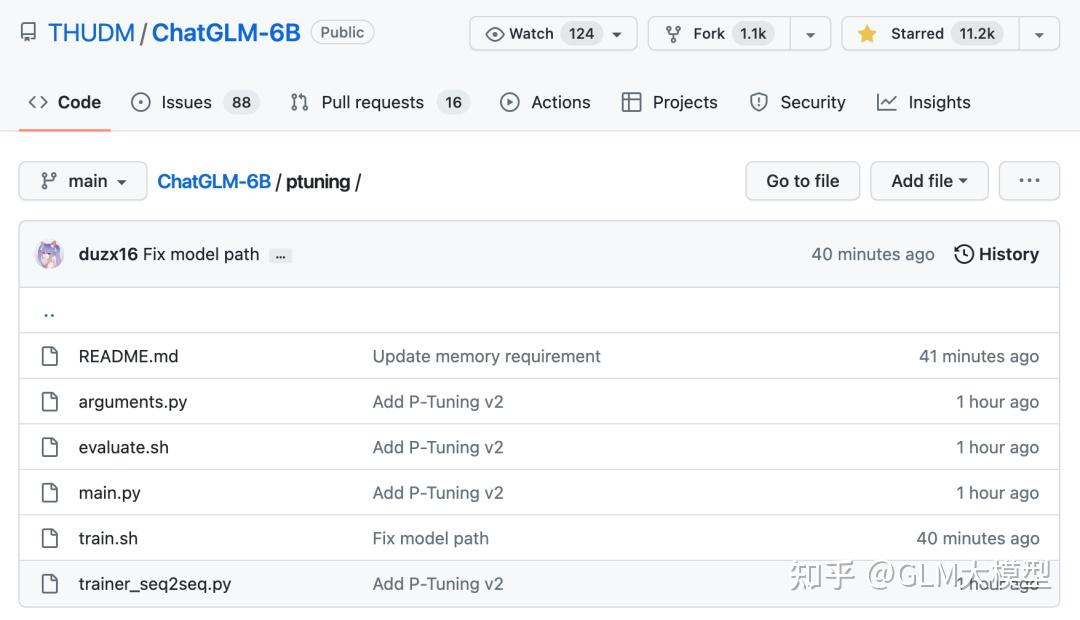Click the Actions play icon
The height and width of the screenshot is (620, 1080).
(x=510, y=102)
